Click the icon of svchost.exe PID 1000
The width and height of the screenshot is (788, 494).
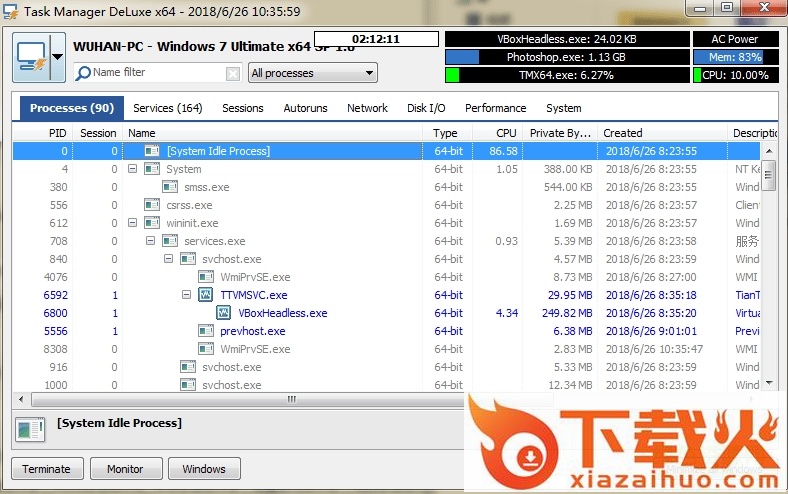pyautogui.click(x=188, y=385)
